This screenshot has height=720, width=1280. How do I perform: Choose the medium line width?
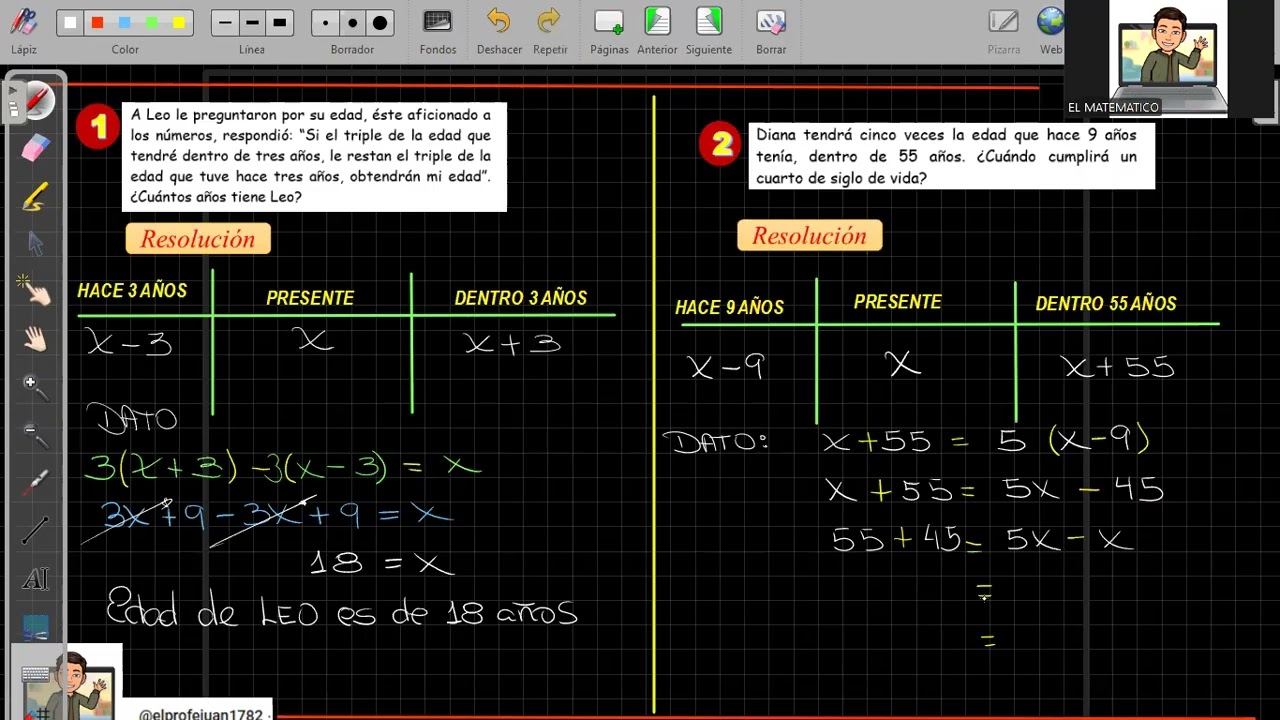(252, 23)
